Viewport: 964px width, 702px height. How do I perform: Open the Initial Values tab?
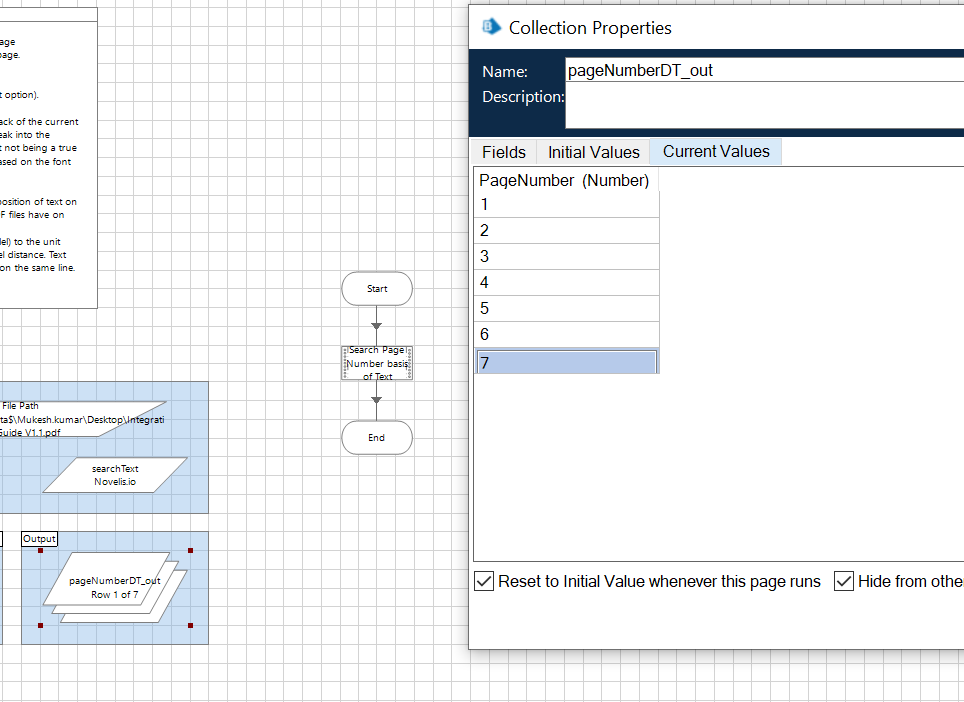click(x=593, y=152)
